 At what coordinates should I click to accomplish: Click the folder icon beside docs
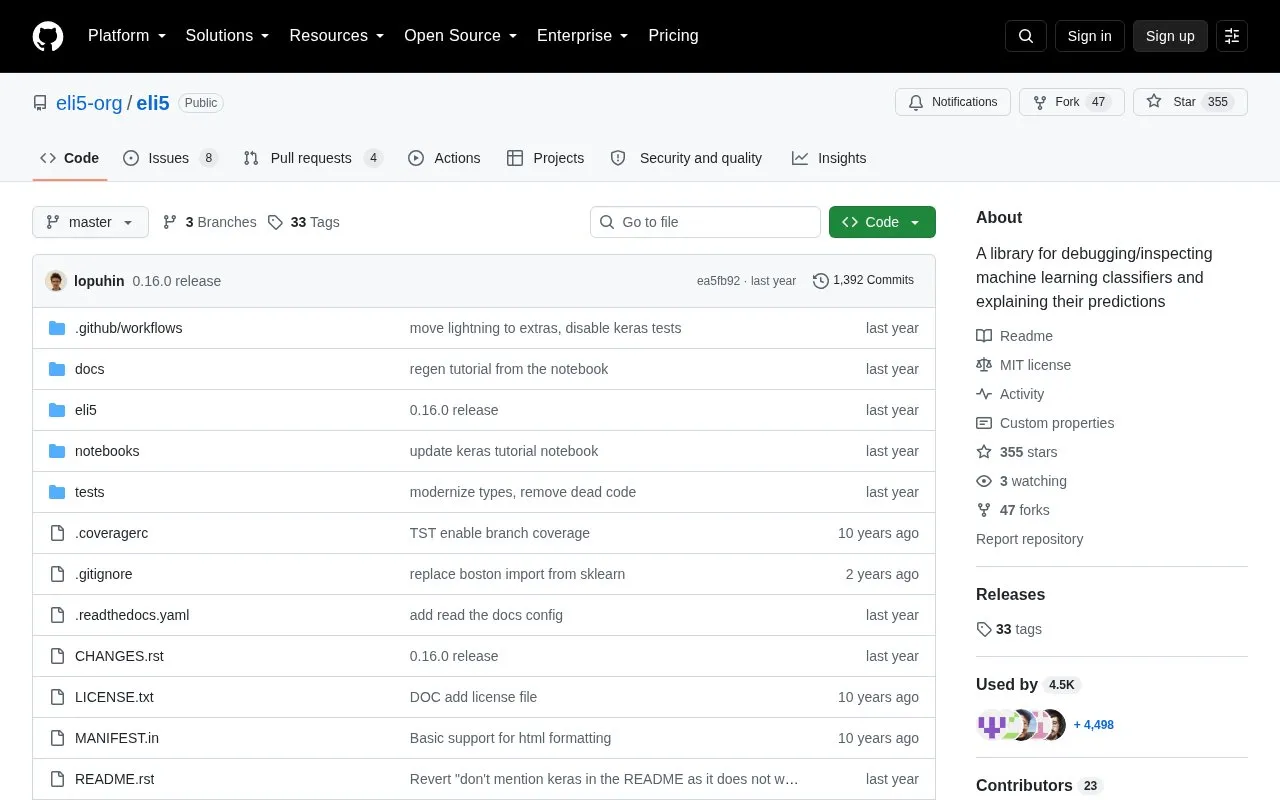pos(57,369)
